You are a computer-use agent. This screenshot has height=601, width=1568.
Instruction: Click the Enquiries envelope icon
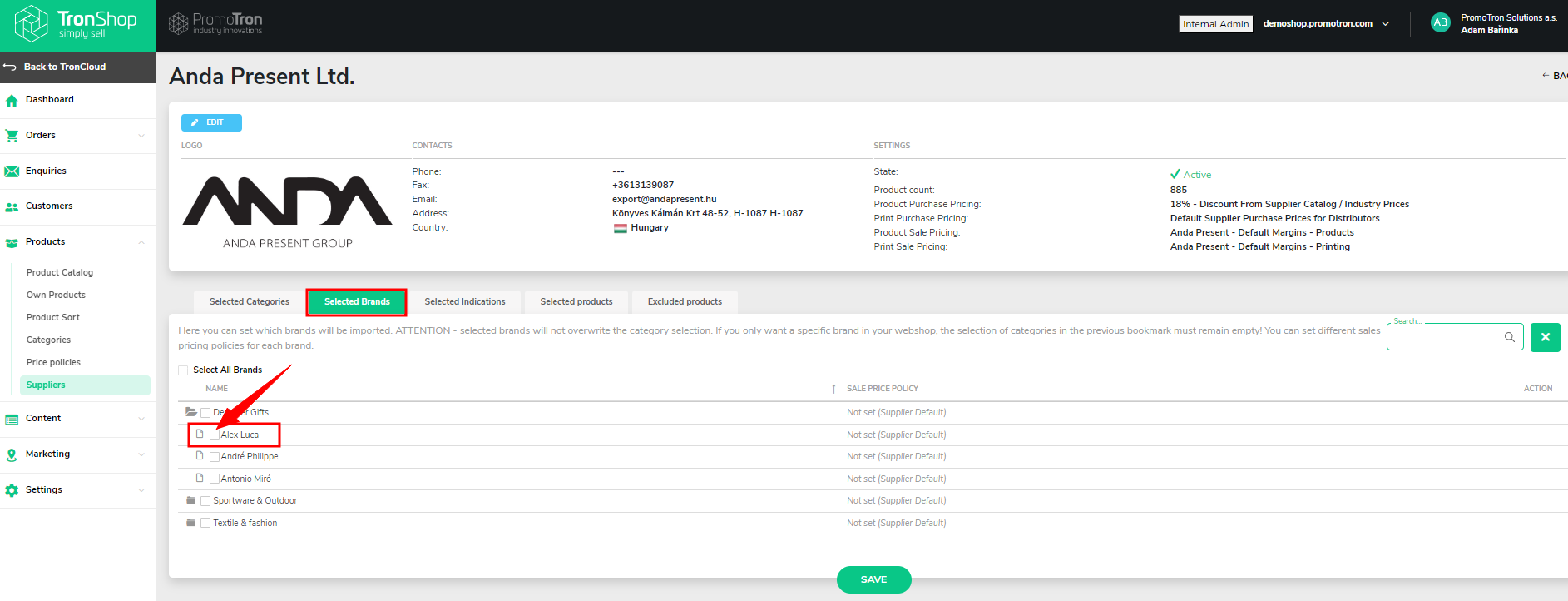pos(12,171)
